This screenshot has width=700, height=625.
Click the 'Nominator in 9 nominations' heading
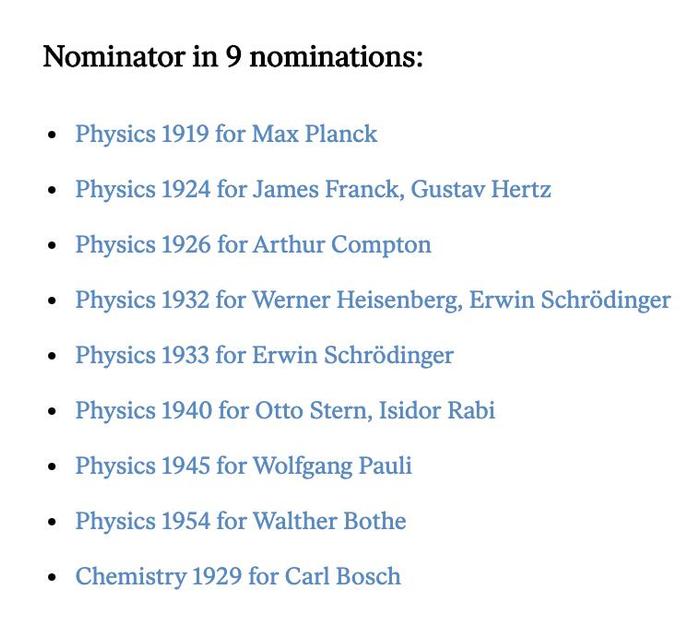pos(233,57)
